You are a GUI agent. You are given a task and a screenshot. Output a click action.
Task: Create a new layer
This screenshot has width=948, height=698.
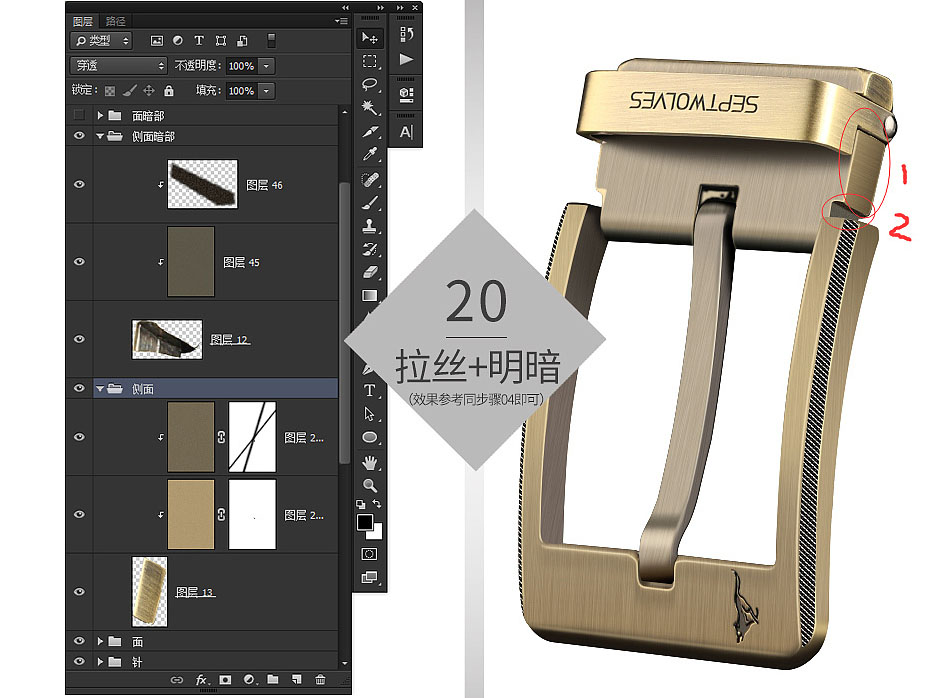(296, 680)
